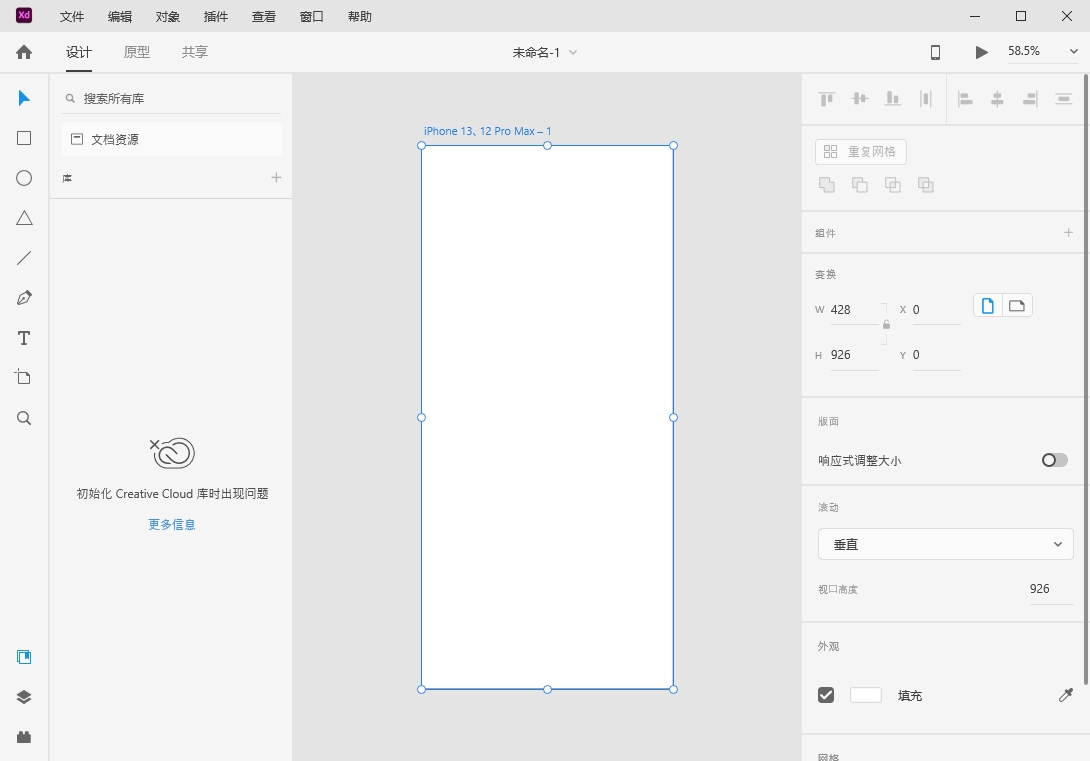Select the Select (arrow) tool
The image size is (1090, 761).
coord(24,98)
